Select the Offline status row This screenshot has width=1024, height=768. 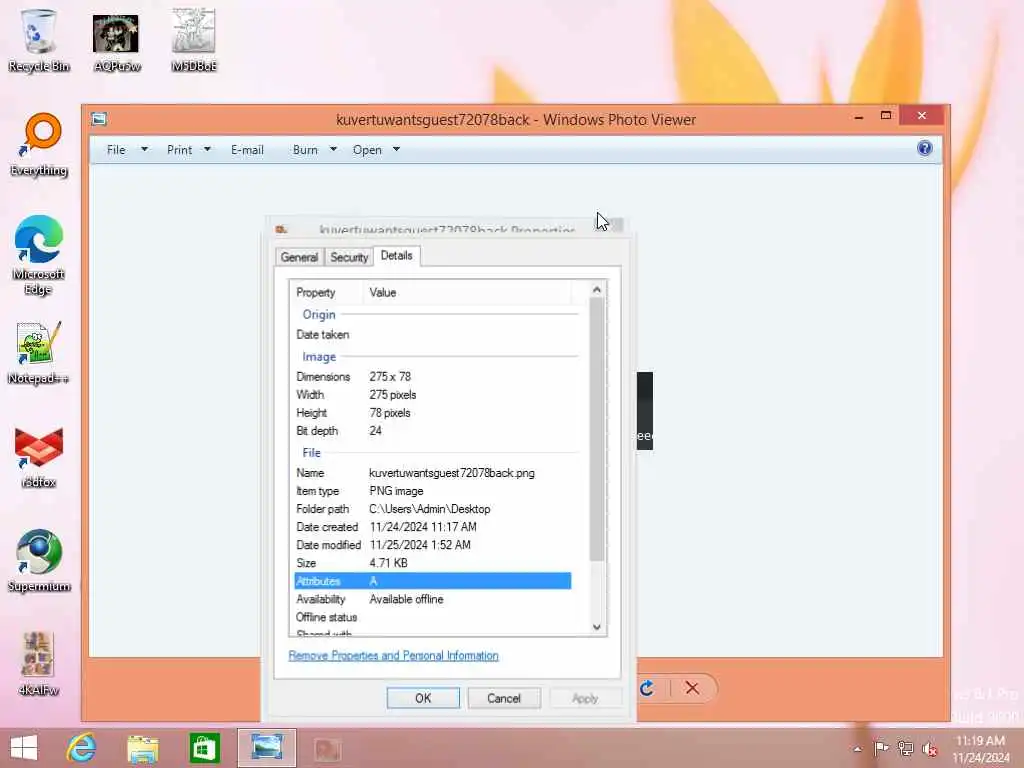click(432, 617)
